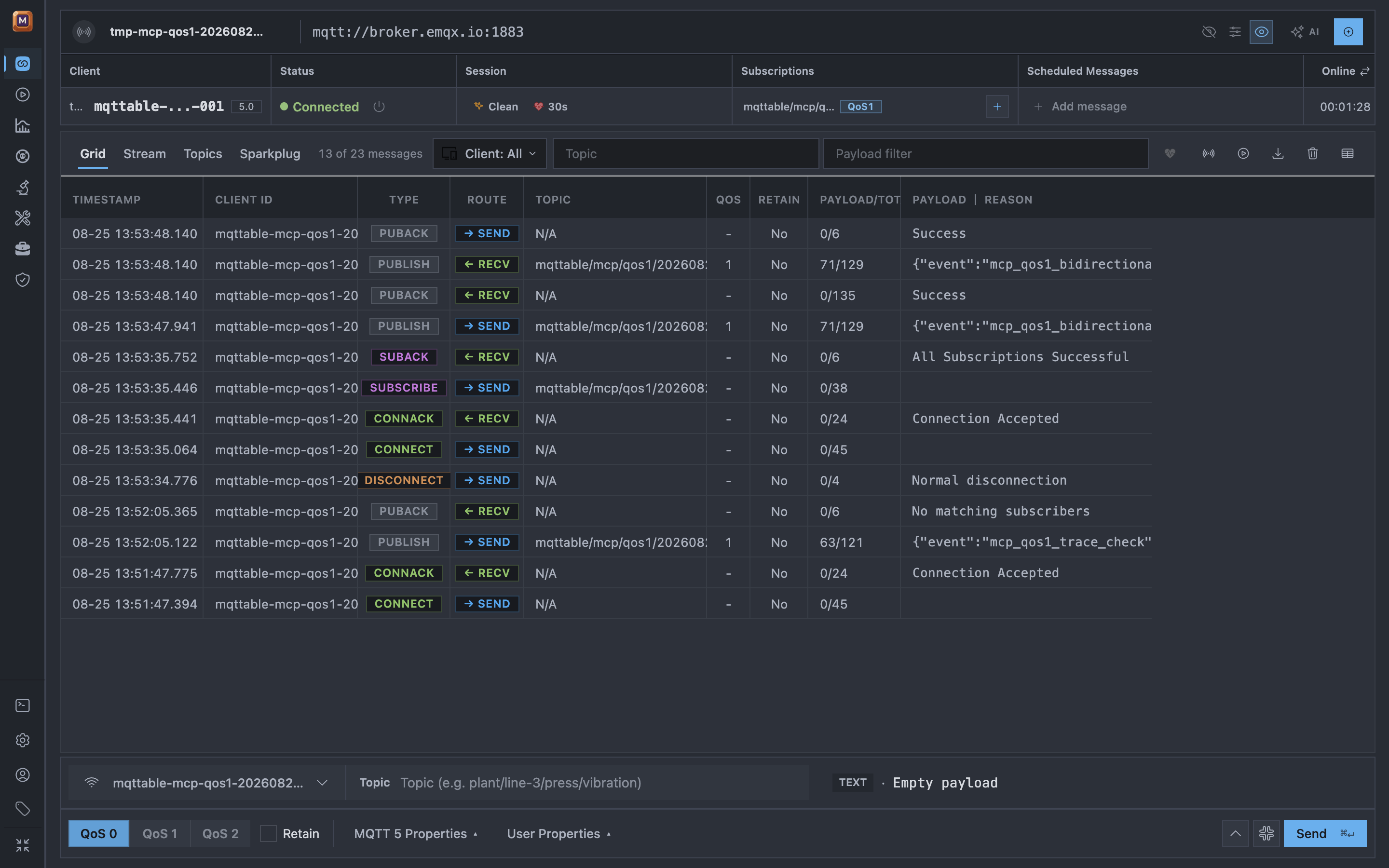Toggle the Online column swap arrows
1389x868 pixels.
1365,71
